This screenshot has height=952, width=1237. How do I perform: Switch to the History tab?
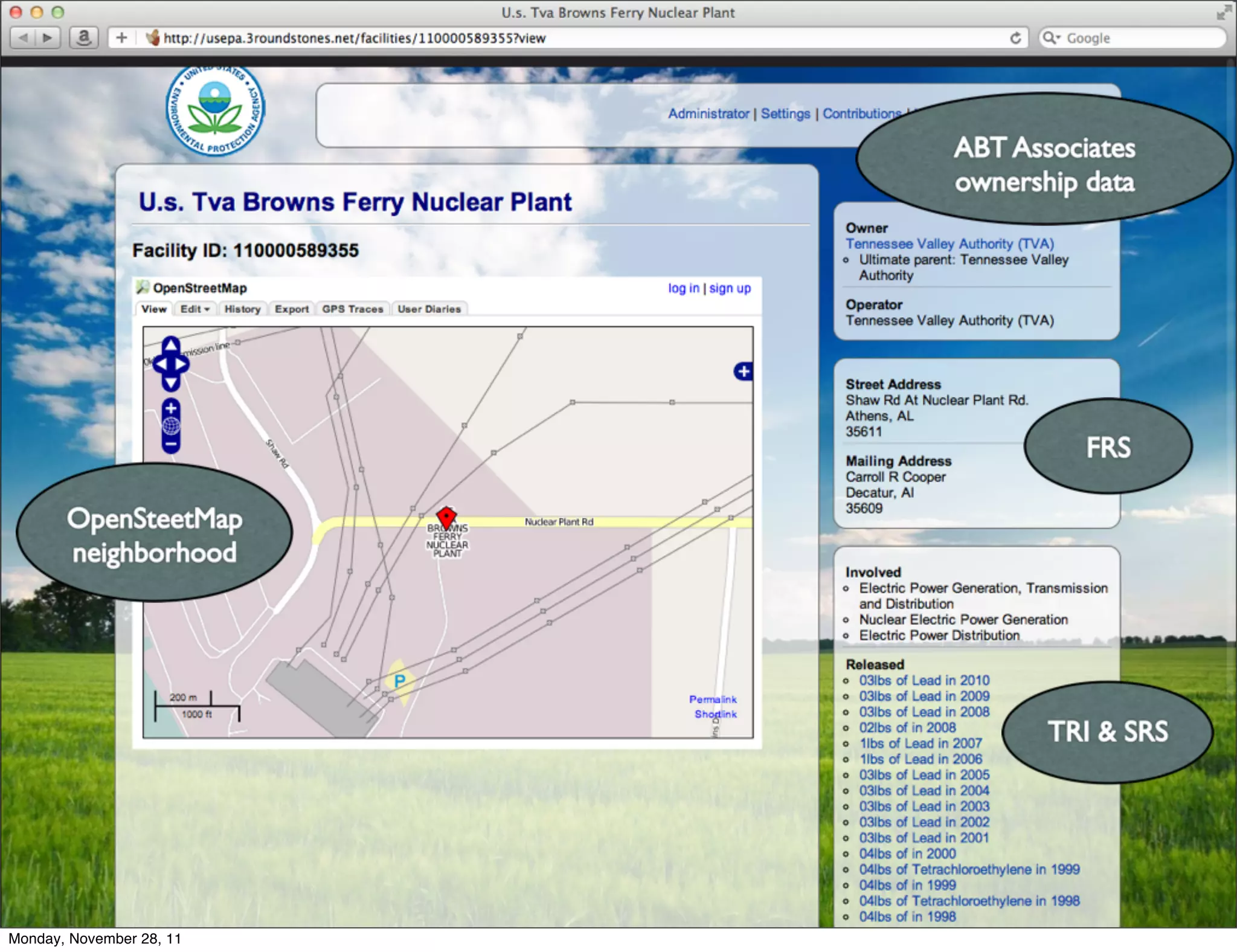[242, 309]
